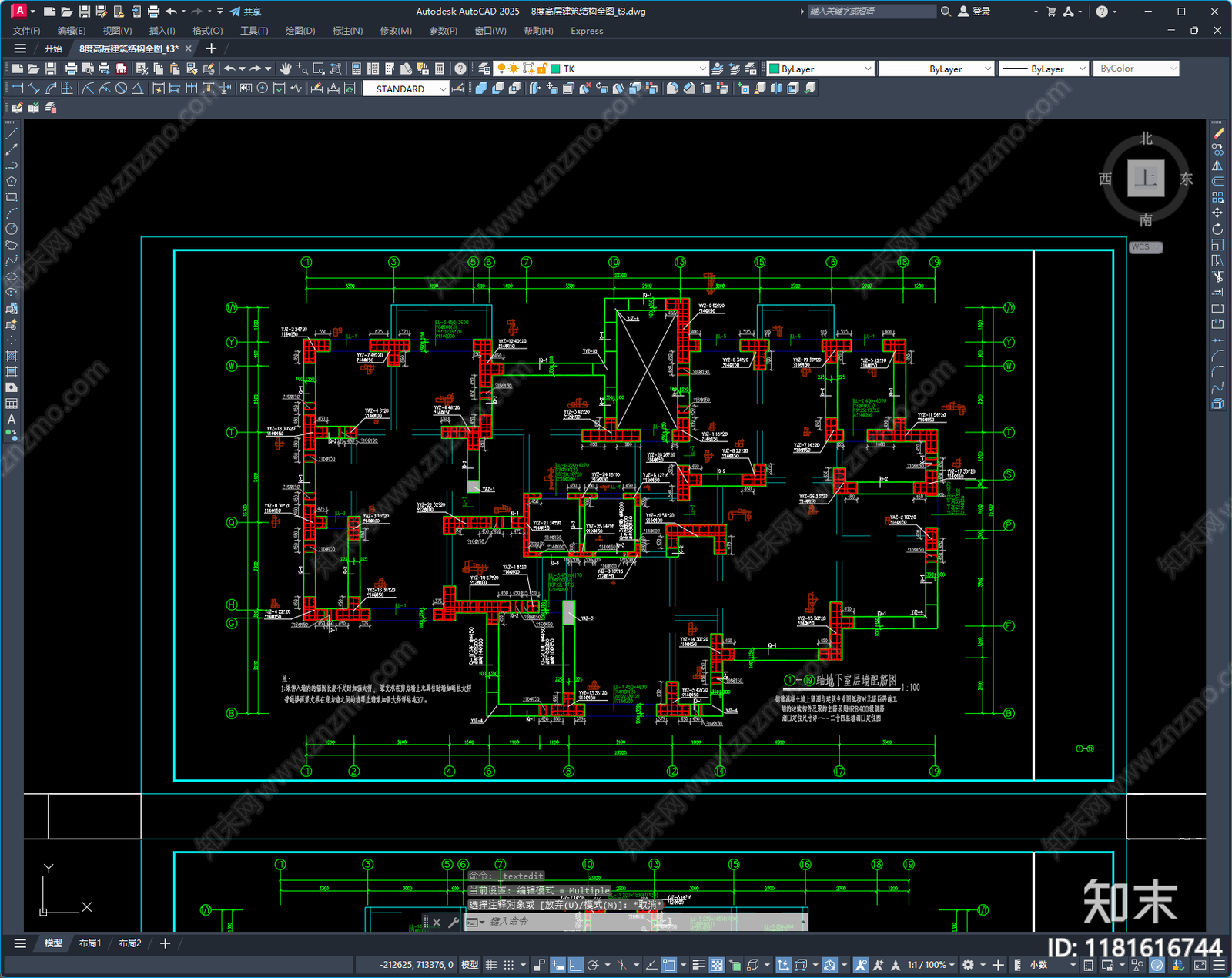Click the Diameter dimension tool

tap(121, 89)
